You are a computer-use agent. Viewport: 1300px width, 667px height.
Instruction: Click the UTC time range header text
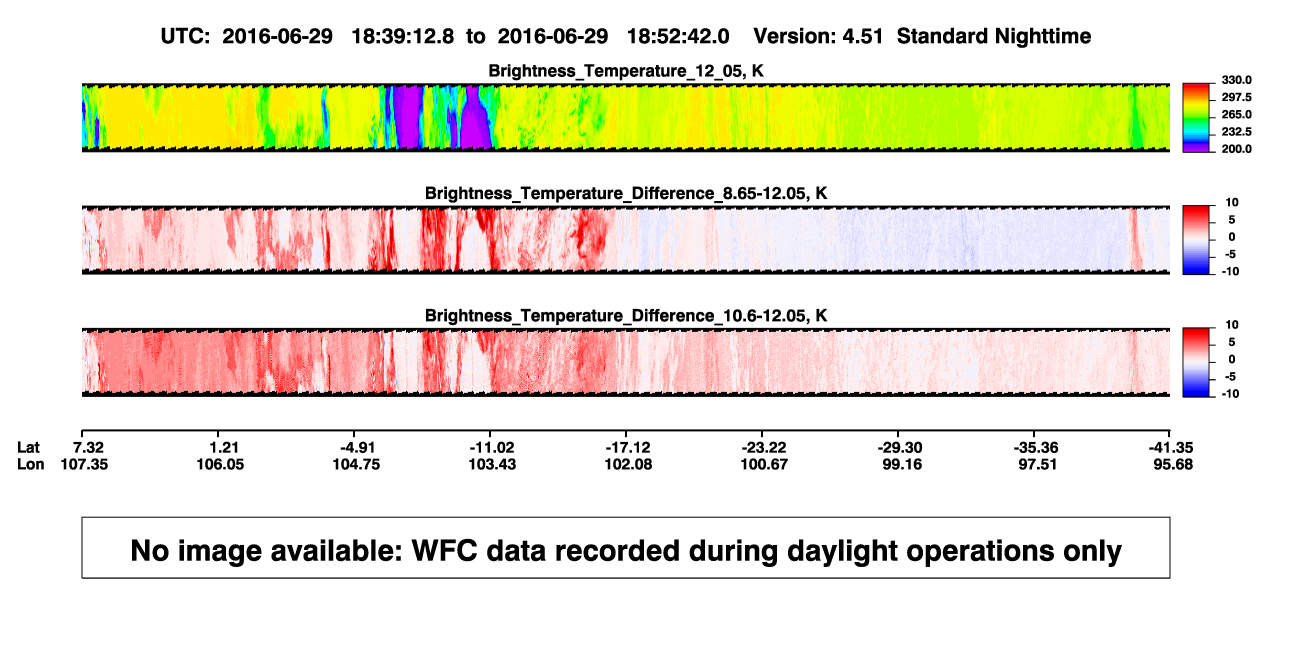(444, 36)
